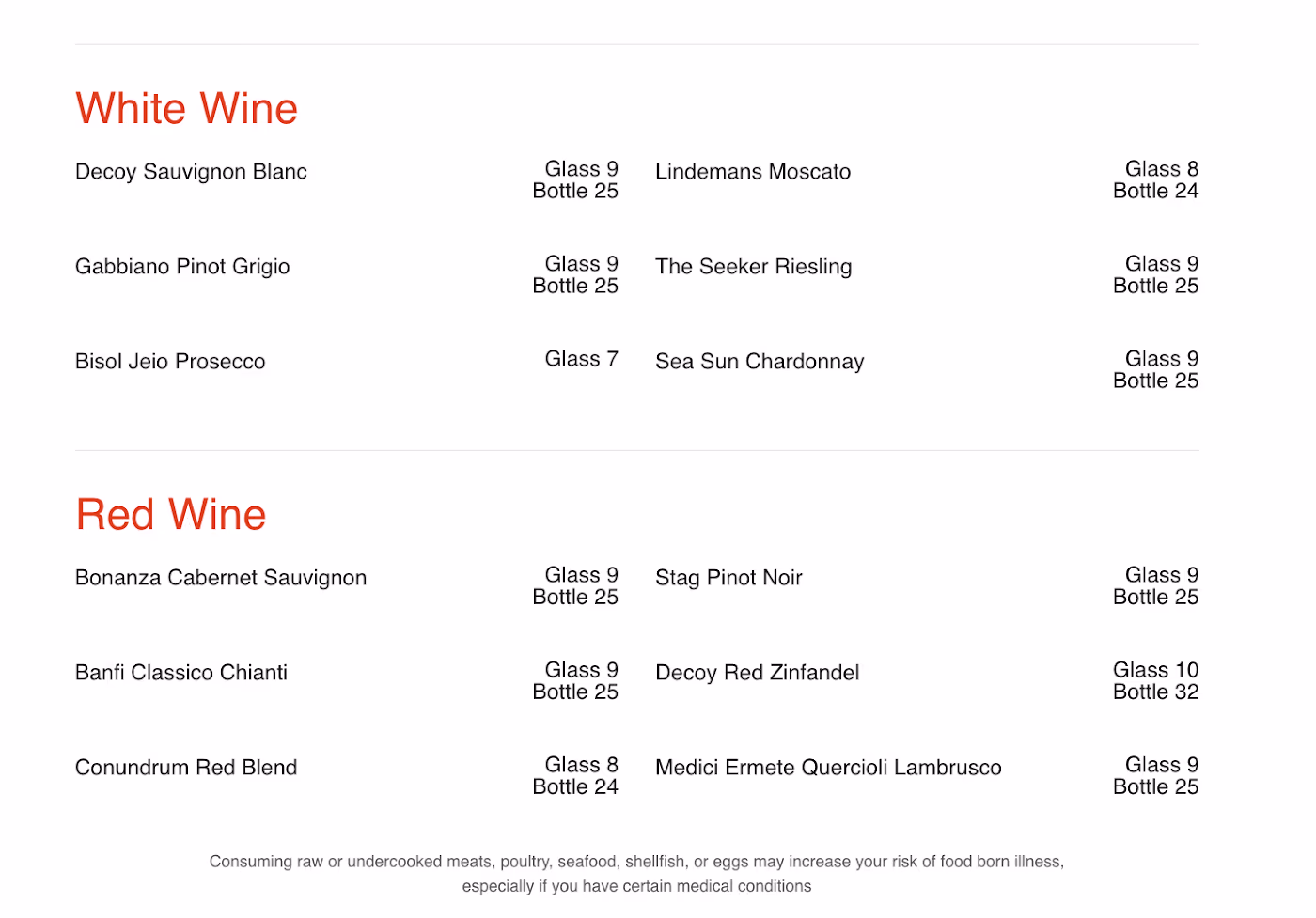Choose The Seeker Riesling entry
This screenshot has width=1316, height=918.
point(754,268)
